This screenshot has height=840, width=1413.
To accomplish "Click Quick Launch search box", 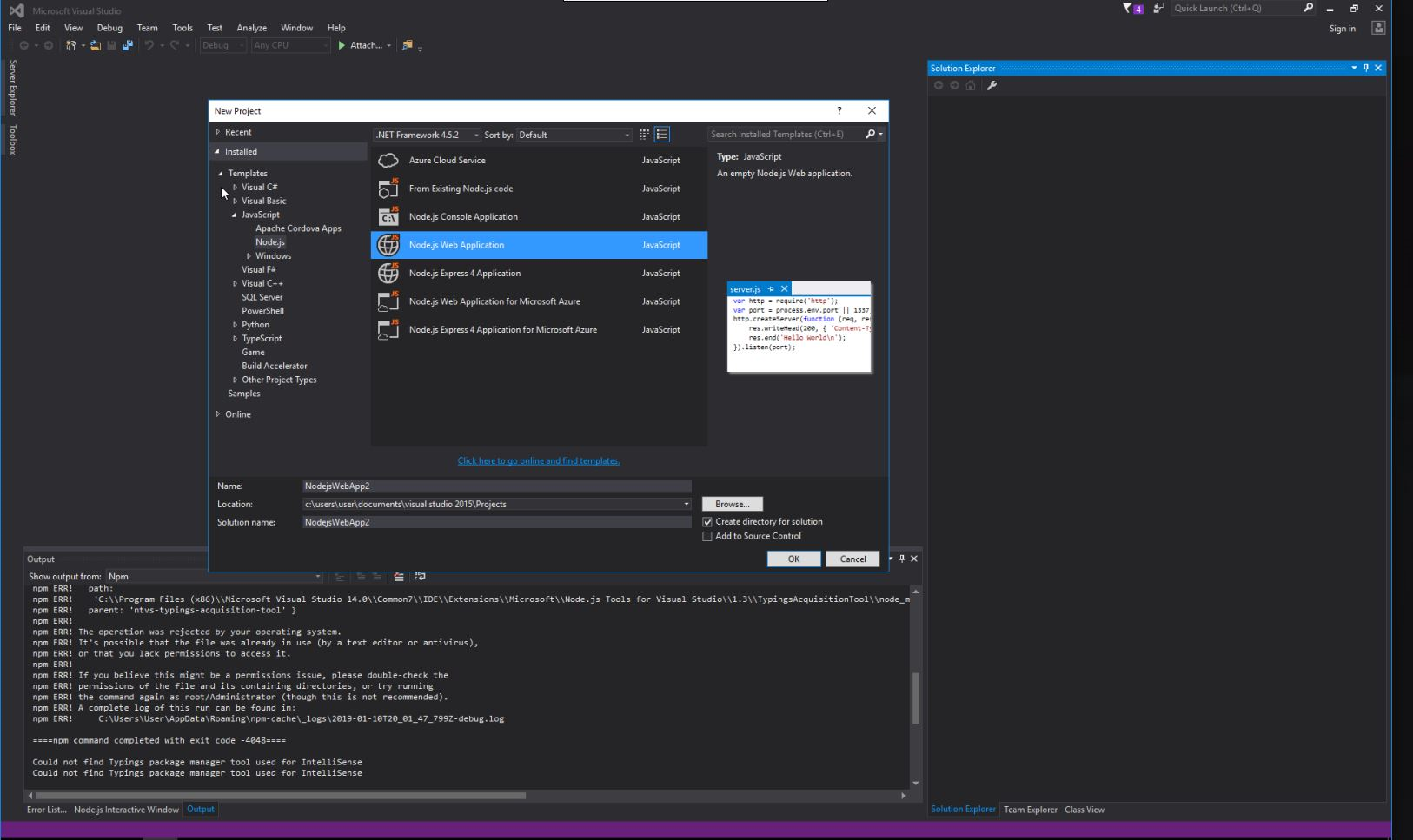I will [1237, 9].
